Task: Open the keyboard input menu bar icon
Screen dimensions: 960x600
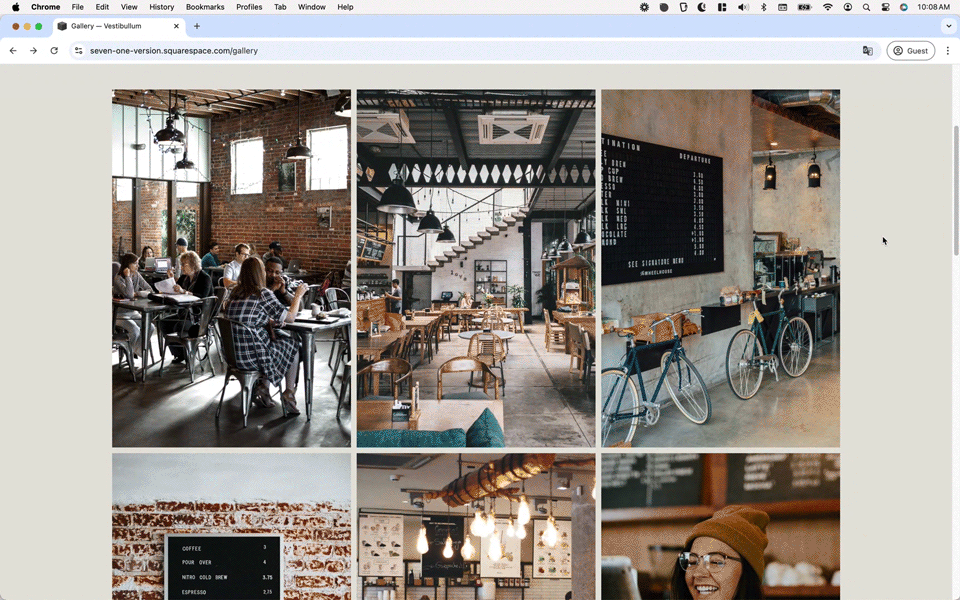Action: [x=782, y=7]
